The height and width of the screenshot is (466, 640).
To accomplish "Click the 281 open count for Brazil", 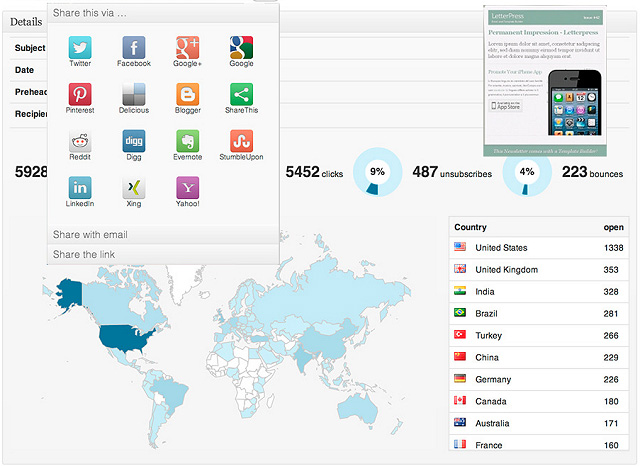I will (611, 314).
